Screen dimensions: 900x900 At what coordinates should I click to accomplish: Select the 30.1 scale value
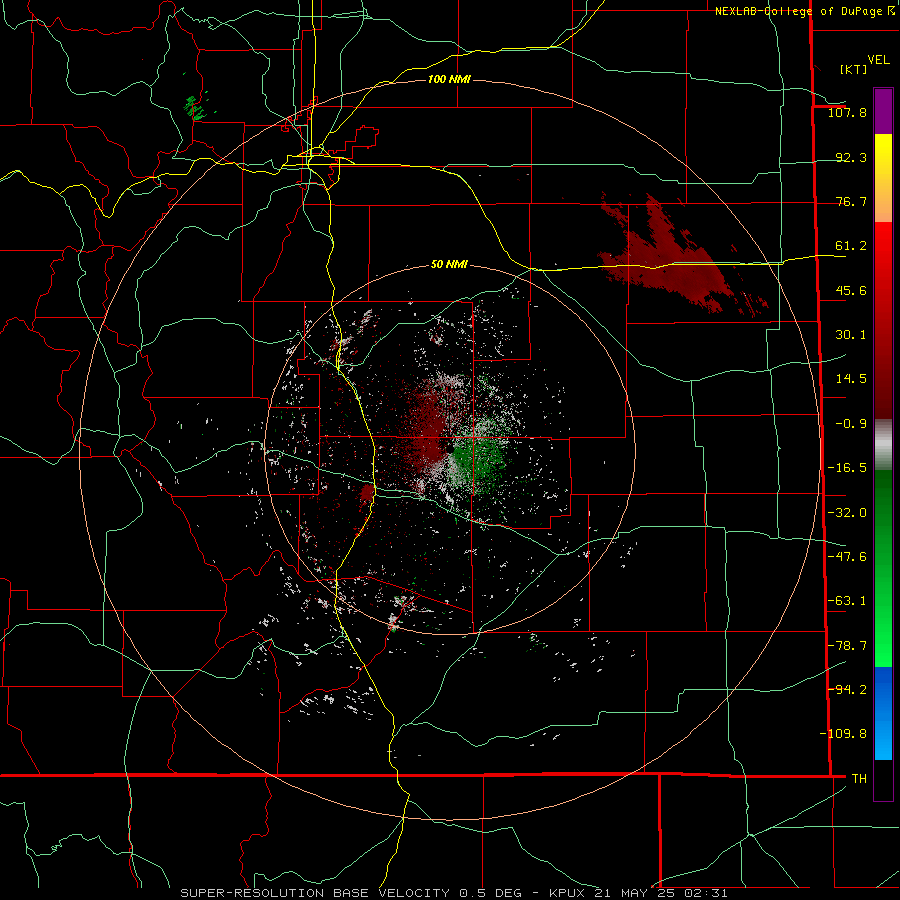coord(851,335)
